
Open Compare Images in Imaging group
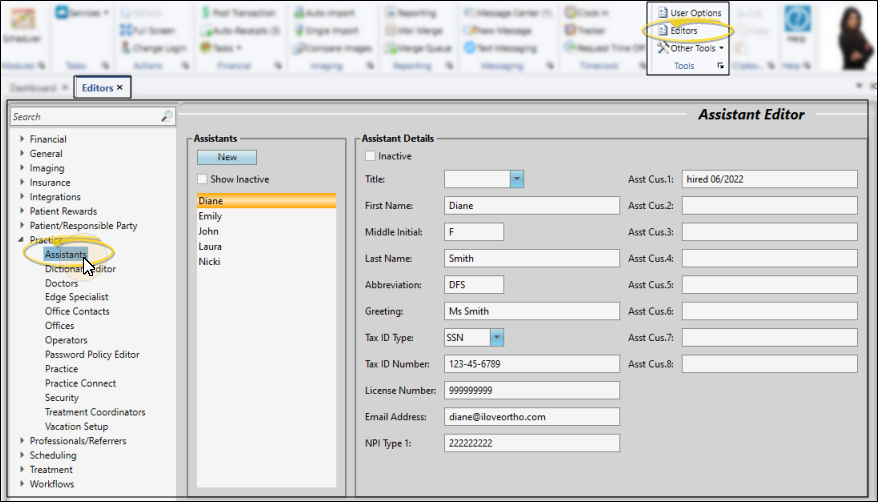[x=333, y=48]
